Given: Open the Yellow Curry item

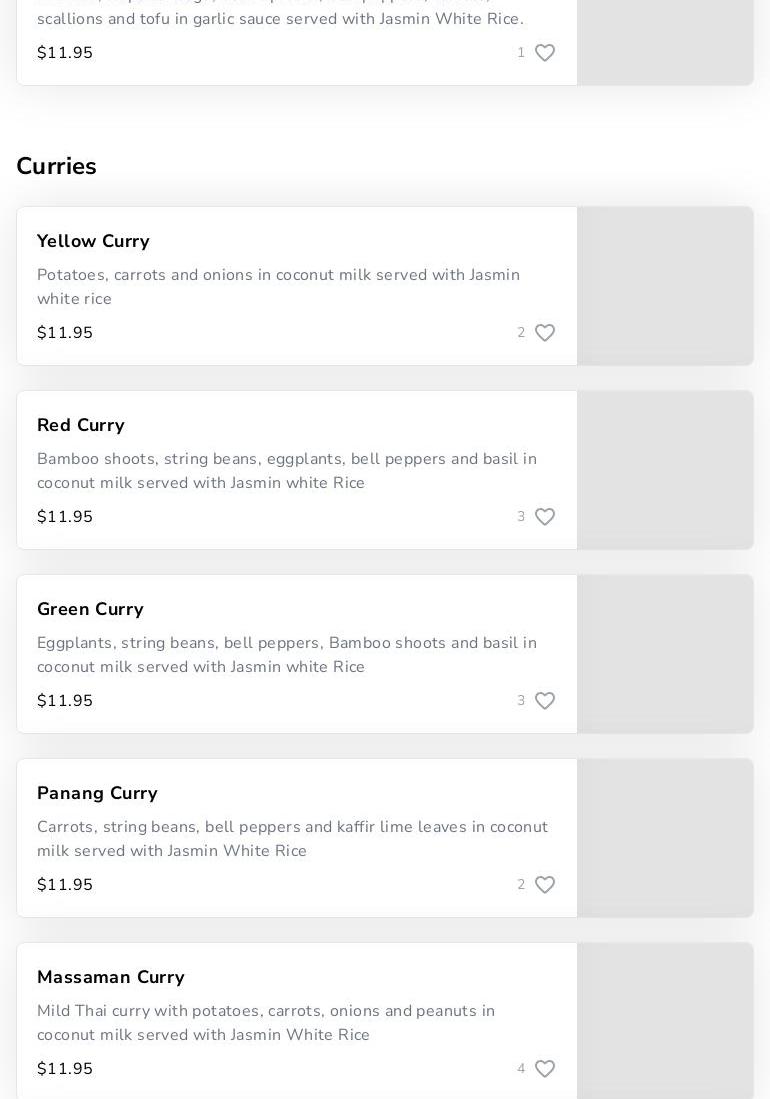Looking at the screenshot, I should click(x=93, y=242).
